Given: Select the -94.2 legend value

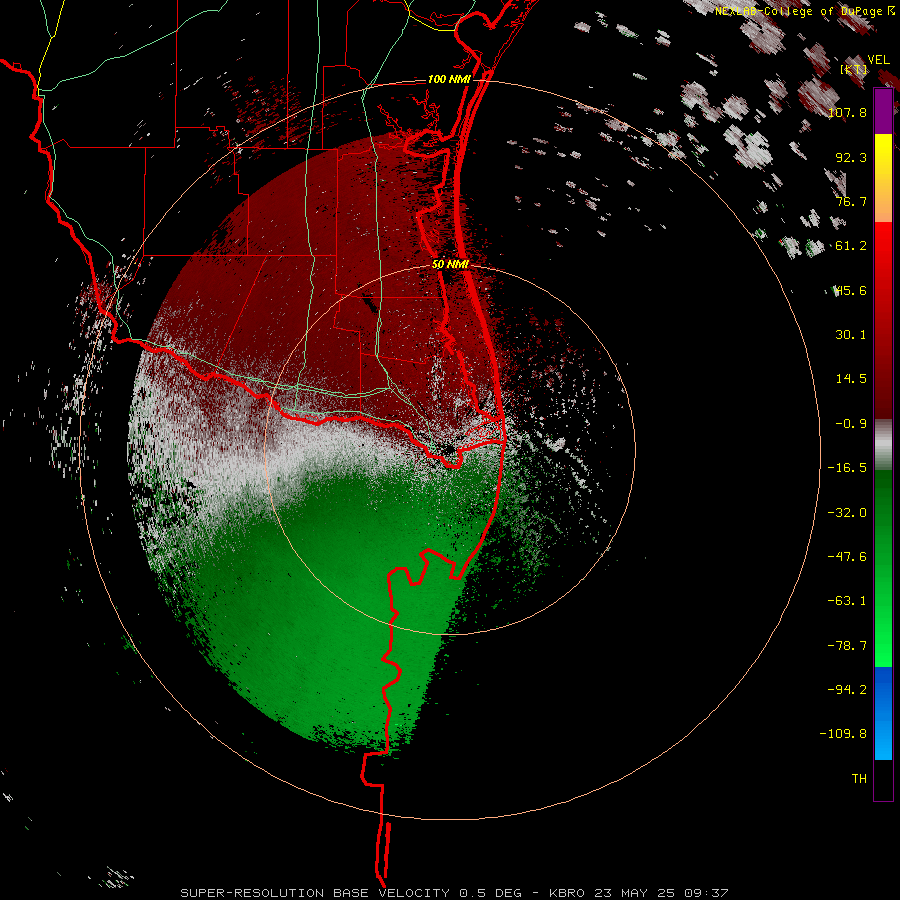Looking at the screenshot, I should [847, 690].
